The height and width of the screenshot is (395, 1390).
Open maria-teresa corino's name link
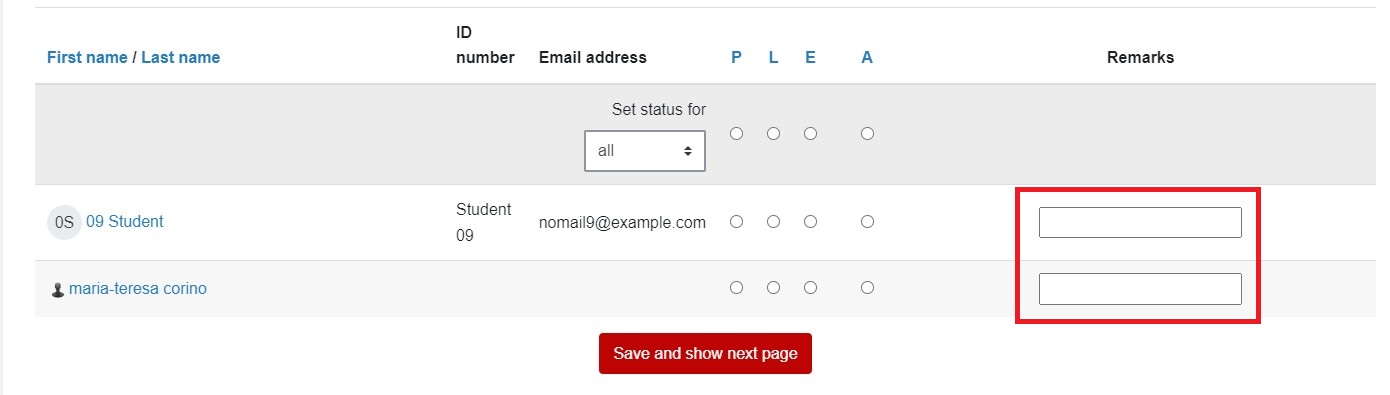(138, 289)
